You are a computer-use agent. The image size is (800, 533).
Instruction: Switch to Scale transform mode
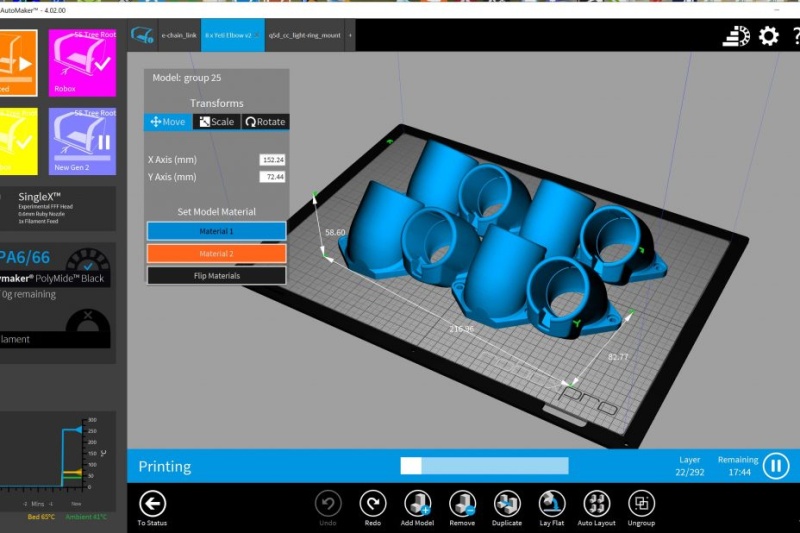point(216,122)
